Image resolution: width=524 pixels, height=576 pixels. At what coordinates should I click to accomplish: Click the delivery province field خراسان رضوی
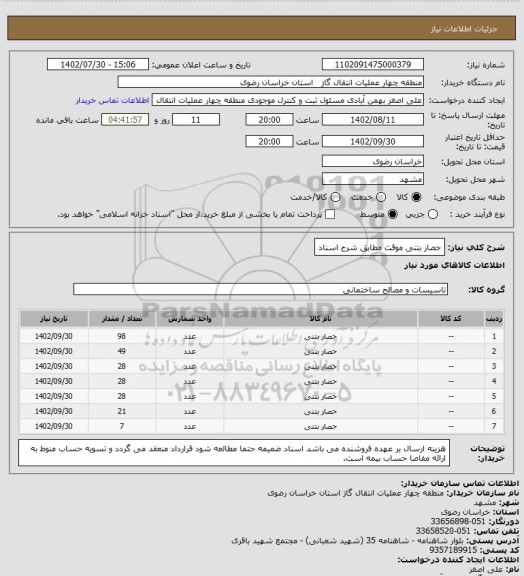[x=373, y=161]
